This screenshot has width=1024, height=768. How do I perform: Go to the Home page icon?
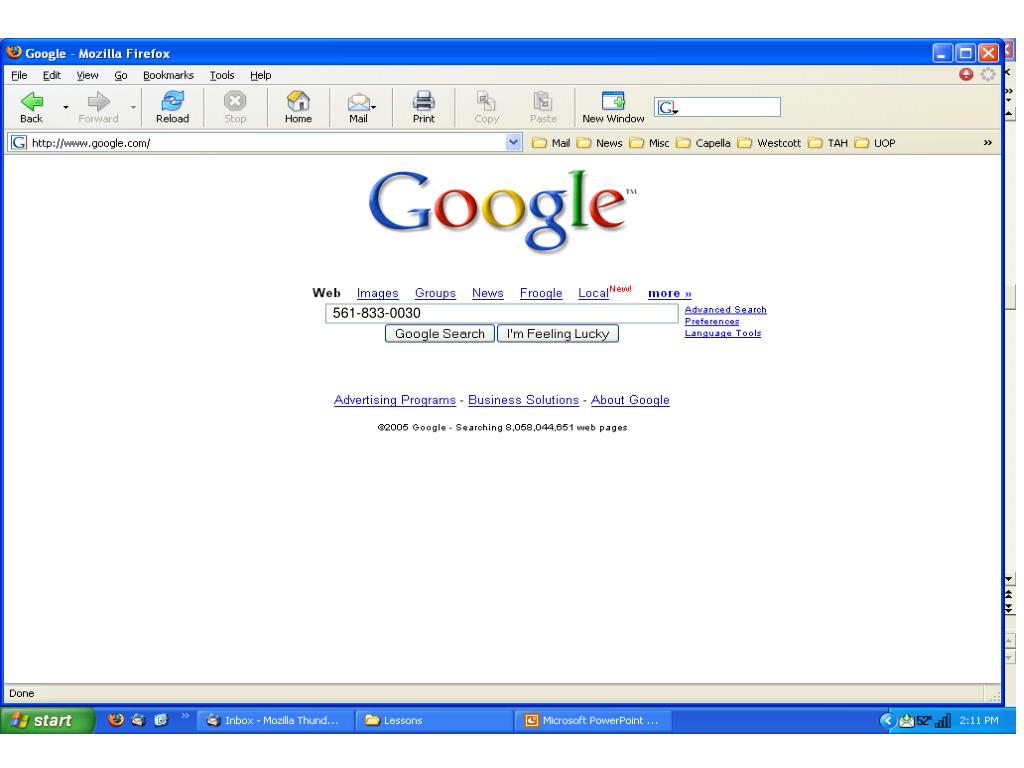coord(298,101)
